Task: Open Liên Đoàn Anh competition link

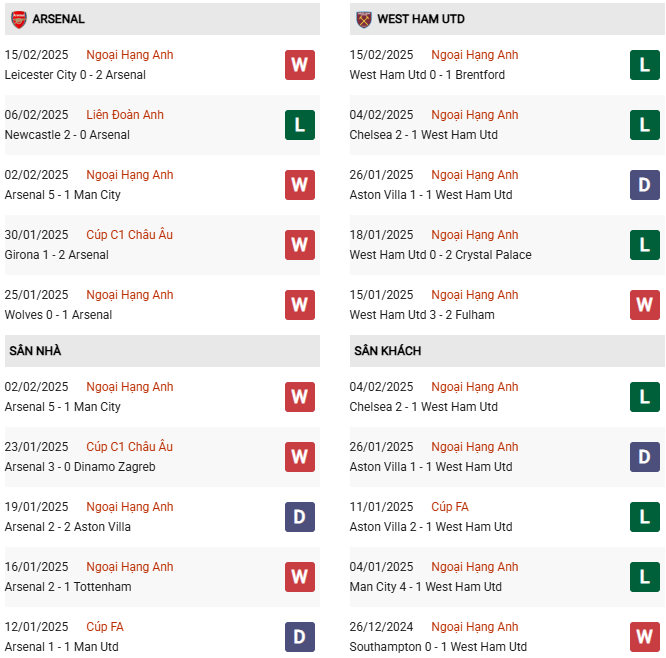Action: (x=125, y=115)
